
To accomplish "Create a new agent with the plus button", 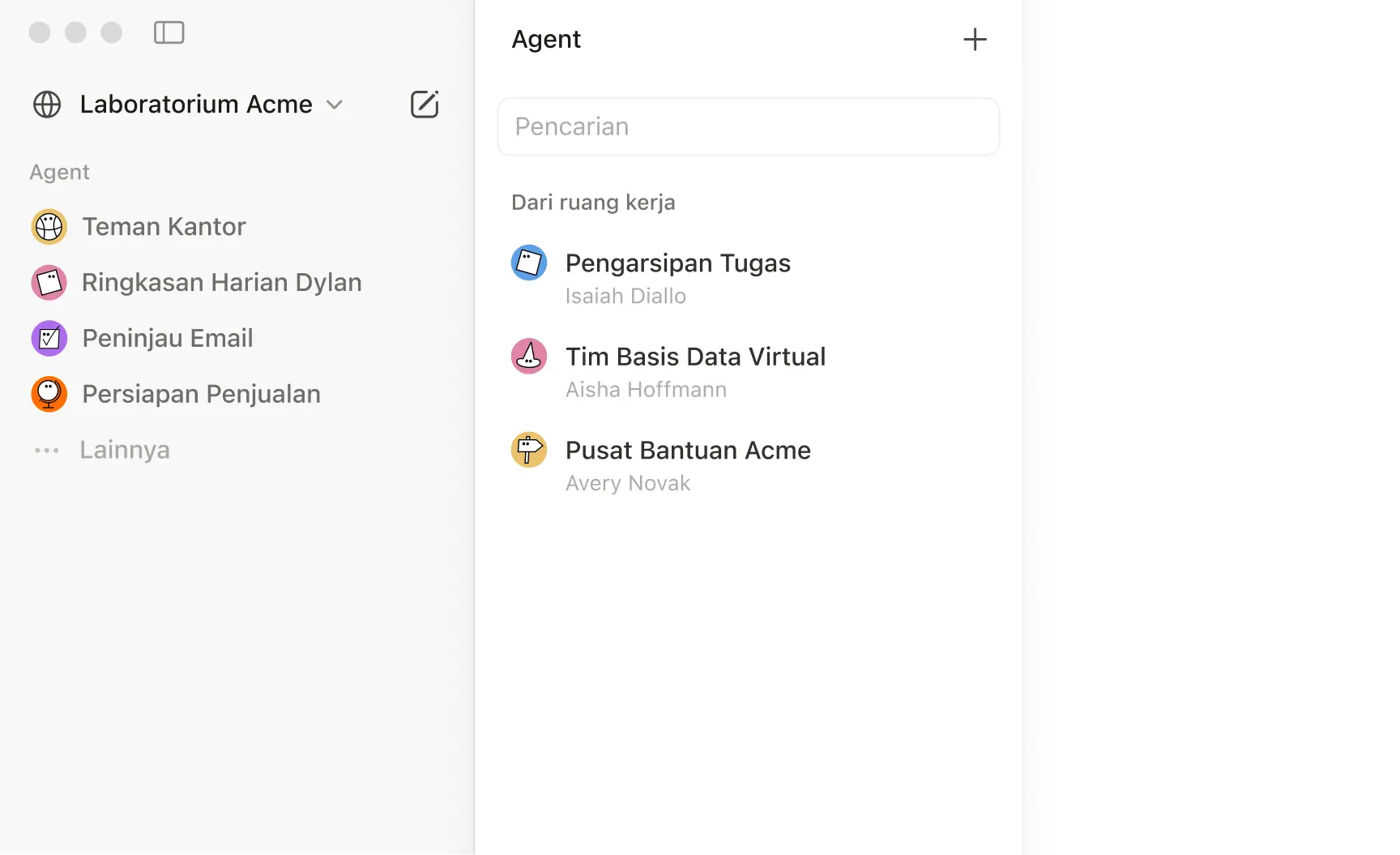I will [x=975, y=38].
